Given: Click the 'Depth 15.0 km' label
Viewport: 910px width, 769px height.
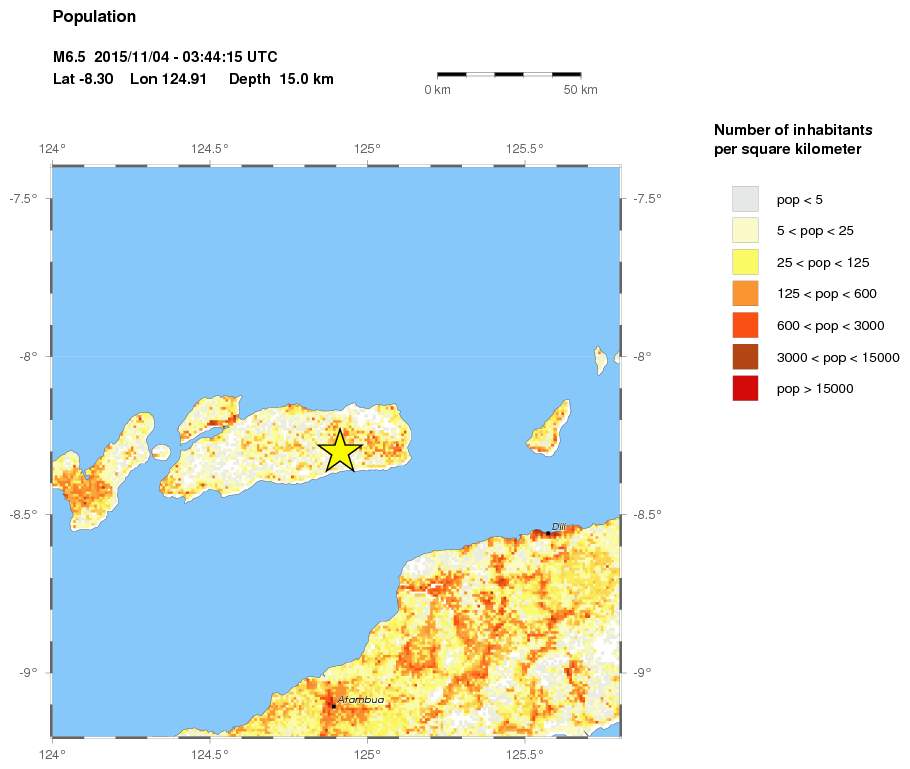Looking at the screenshot, I should tap(281, 79).
